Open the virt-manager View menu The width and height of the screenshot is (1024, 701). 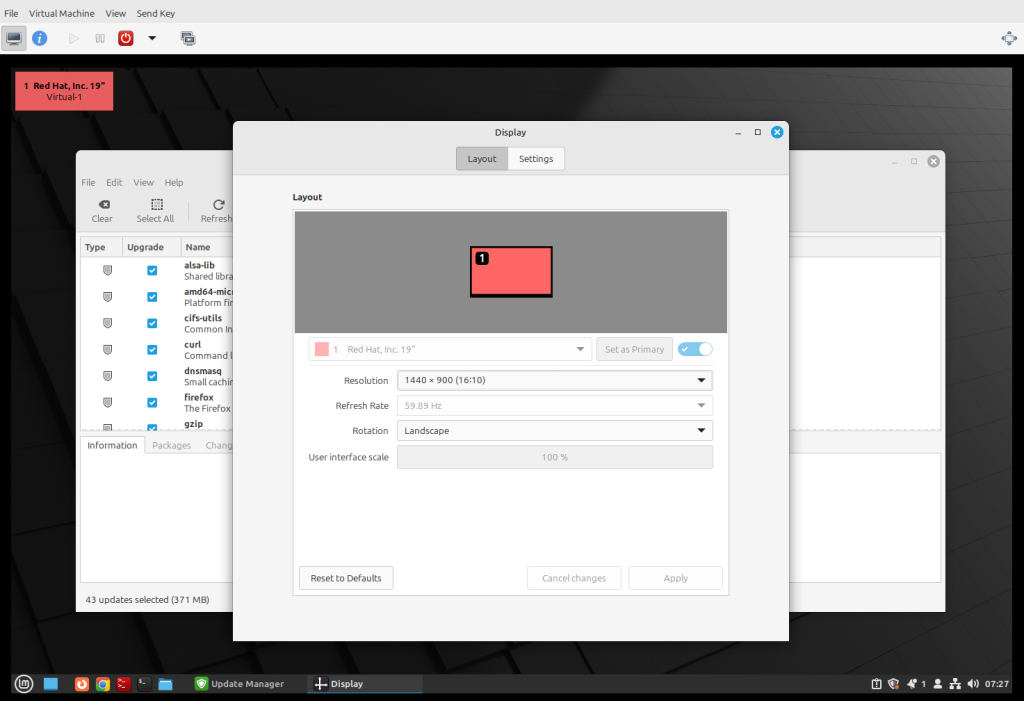click(x=116, y=13)
